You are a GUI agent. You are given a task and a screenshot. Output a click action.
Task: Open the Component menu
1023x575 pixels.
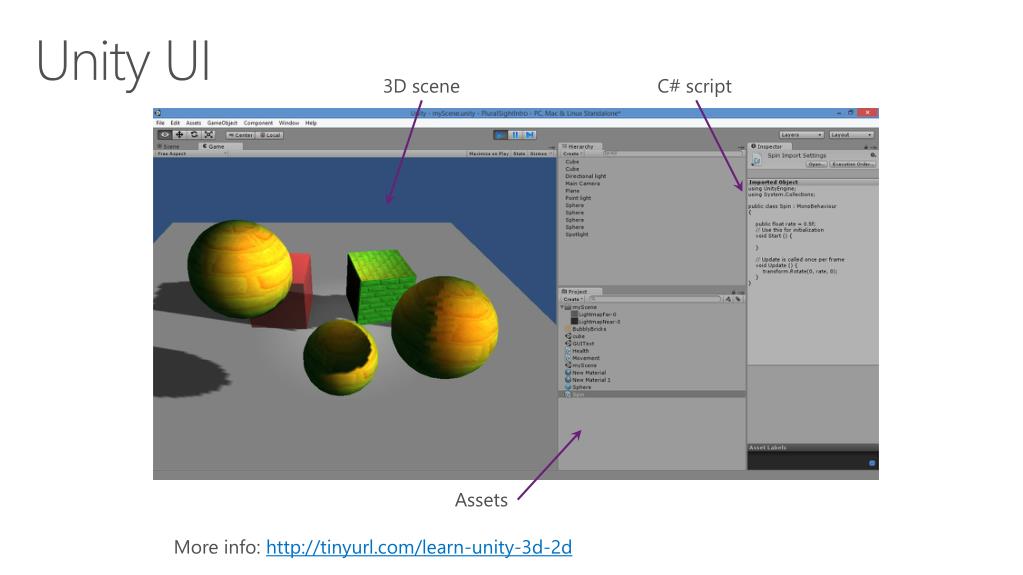click(258, 123)
